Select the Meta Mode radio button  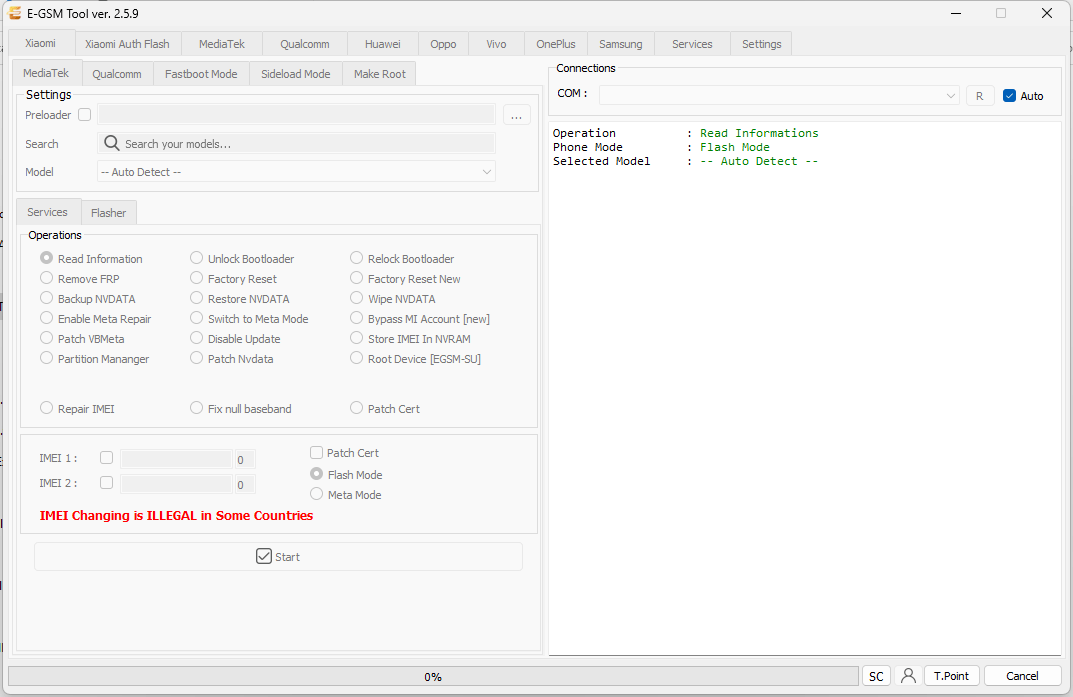click(316, 494)
